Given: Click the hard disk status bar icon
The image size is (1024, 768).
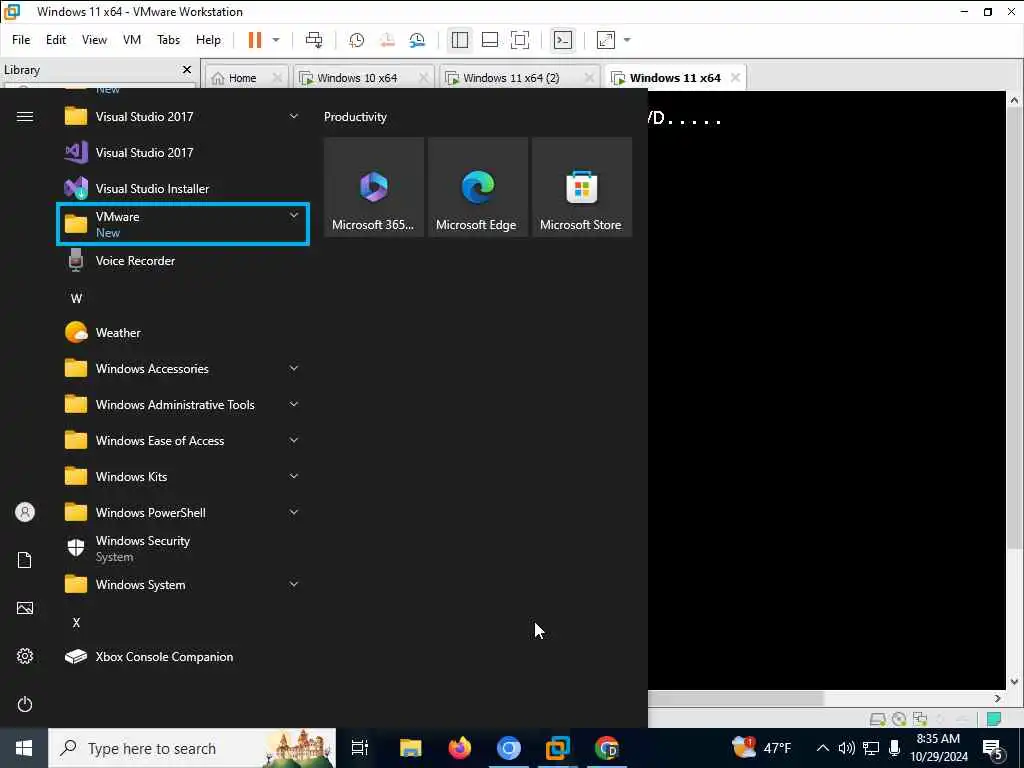Looking at the screenshot, I should [878, 719].
